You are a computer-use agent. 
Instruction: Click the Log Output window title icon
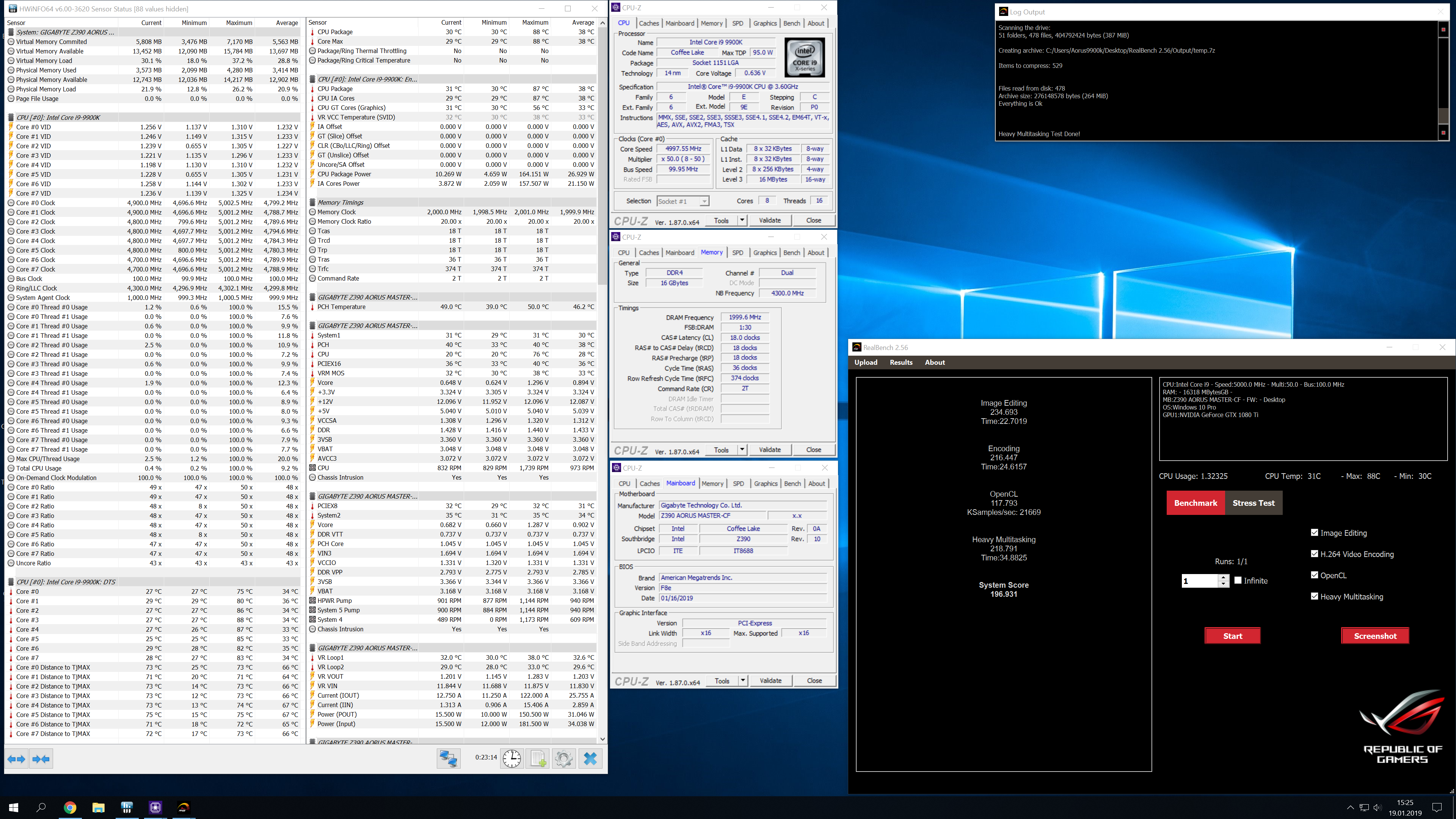(x=1003, y=11)
